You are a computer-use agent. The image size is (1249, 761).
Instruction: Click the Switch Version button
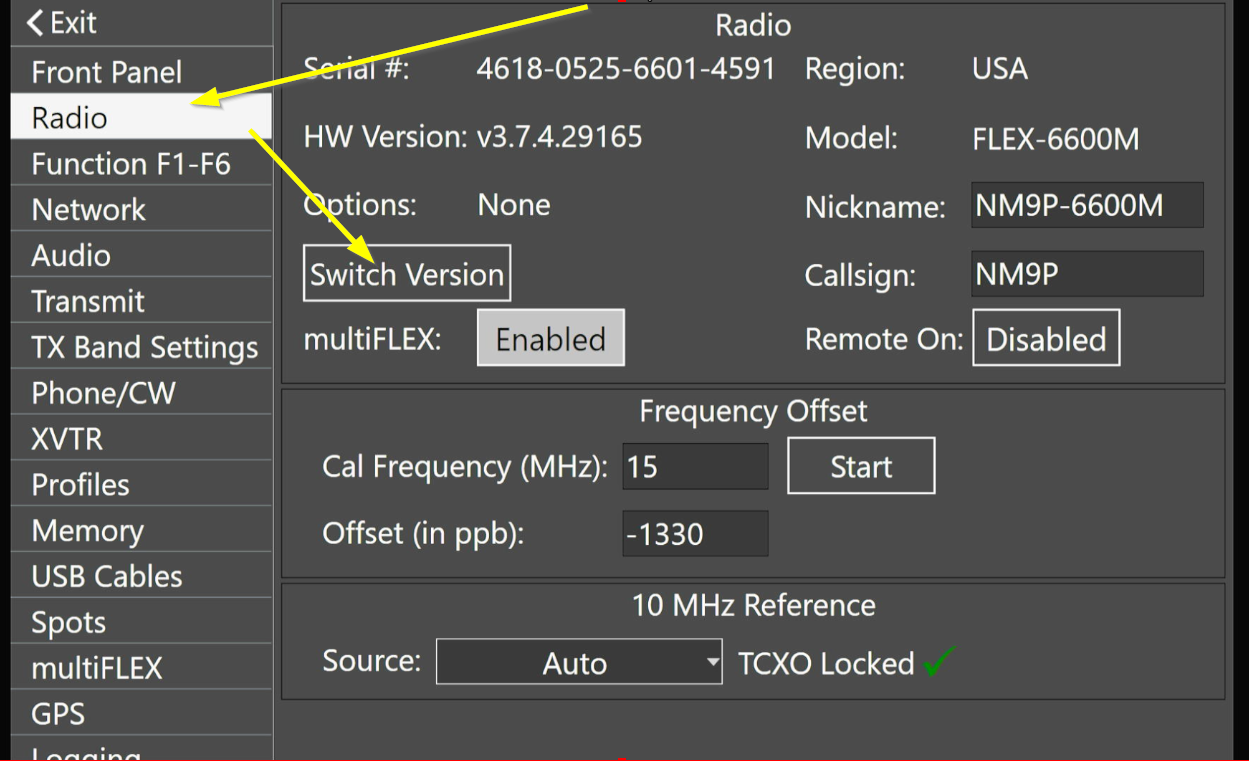407,273
